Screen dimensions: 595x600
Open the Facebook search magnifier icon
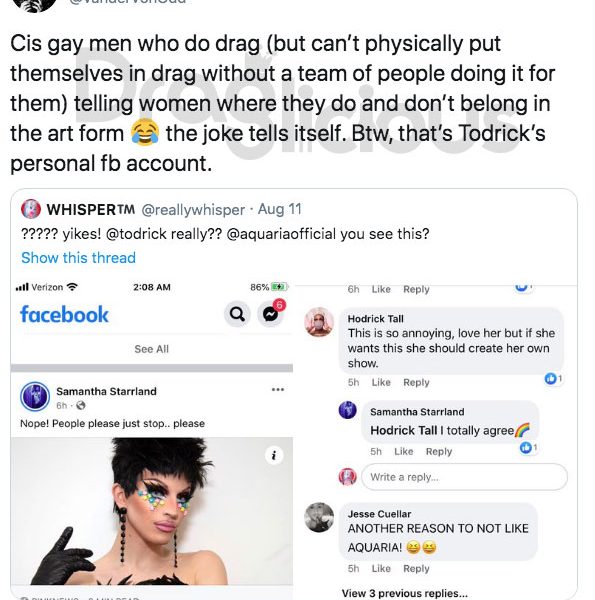coord(237,314)
